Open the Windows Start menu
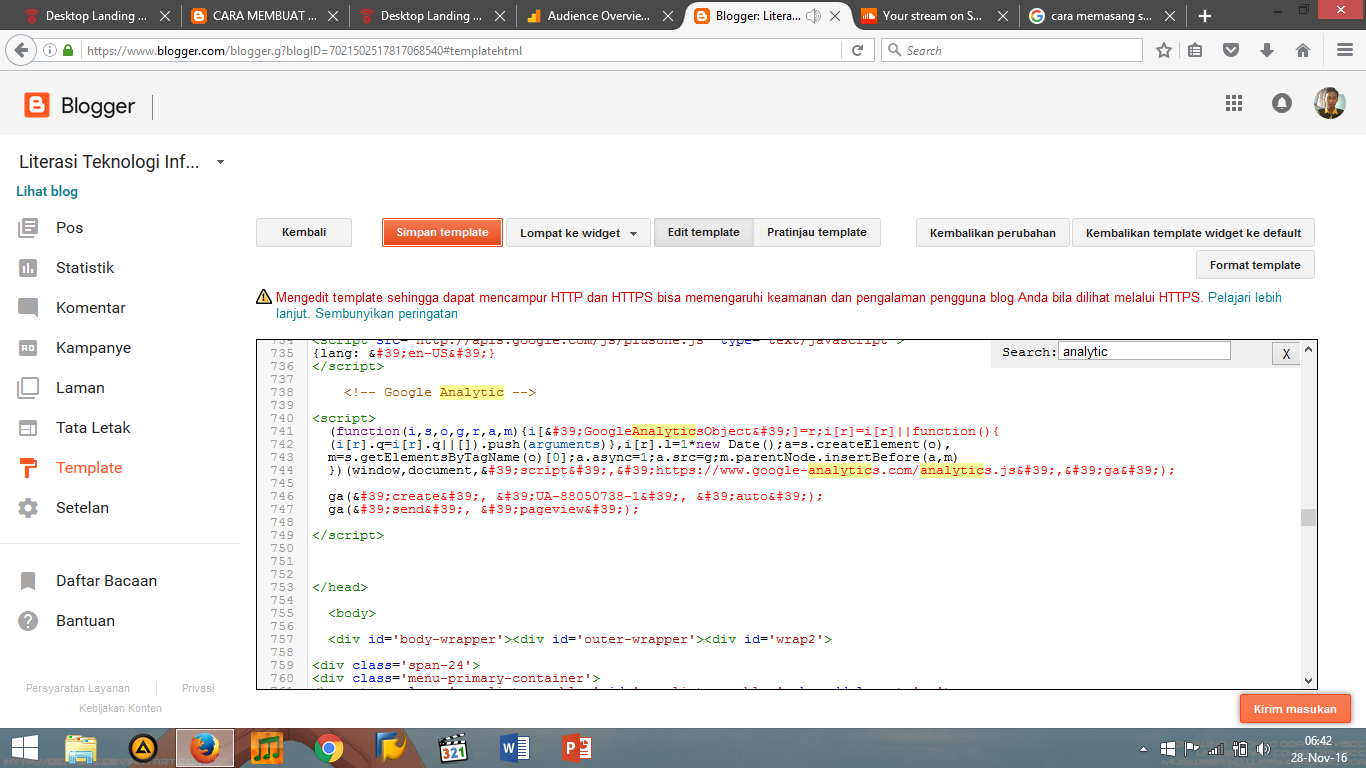 coord(25,748)
